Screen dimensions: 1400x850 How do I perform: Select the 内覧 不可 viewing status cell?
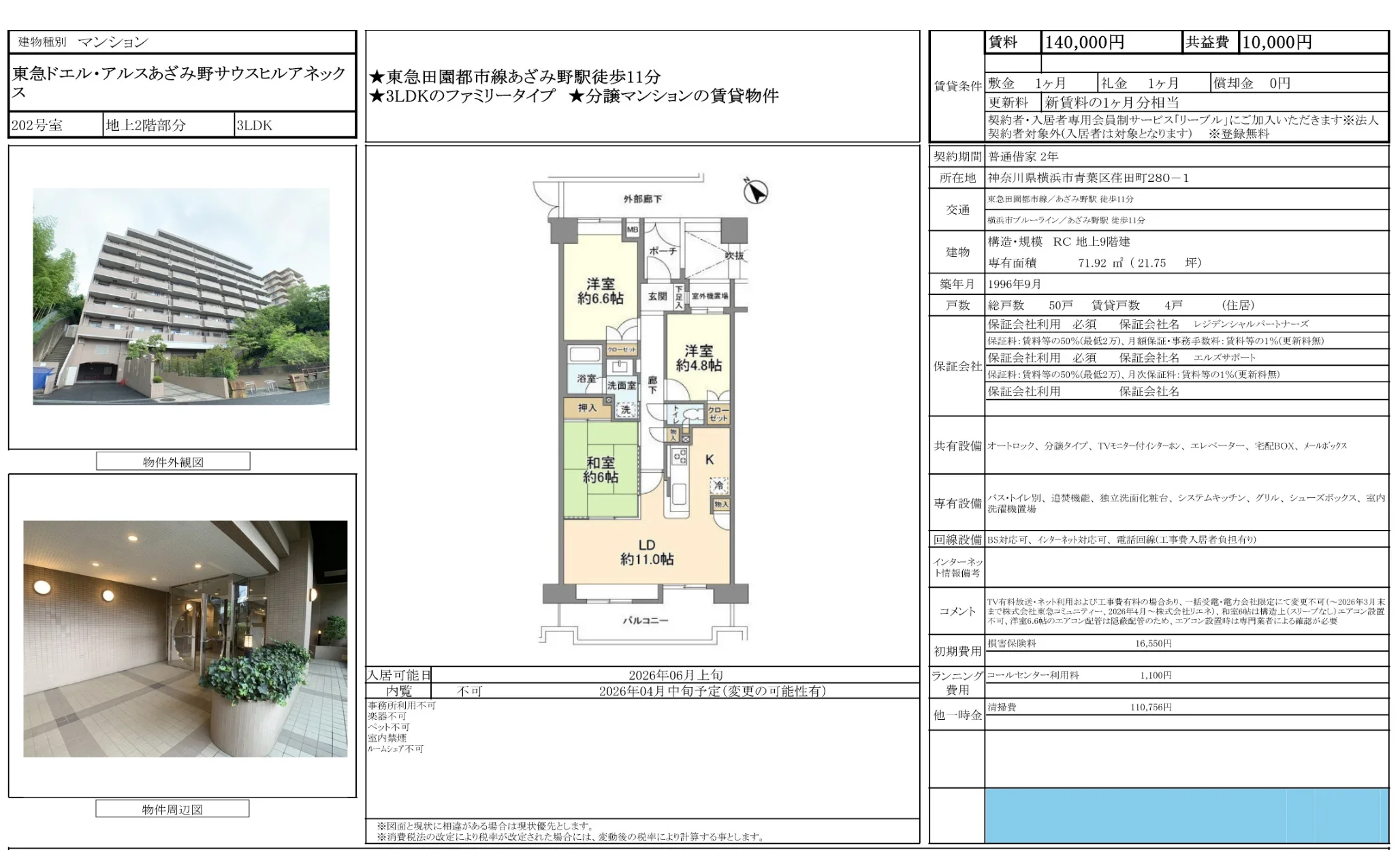point(470,692)
